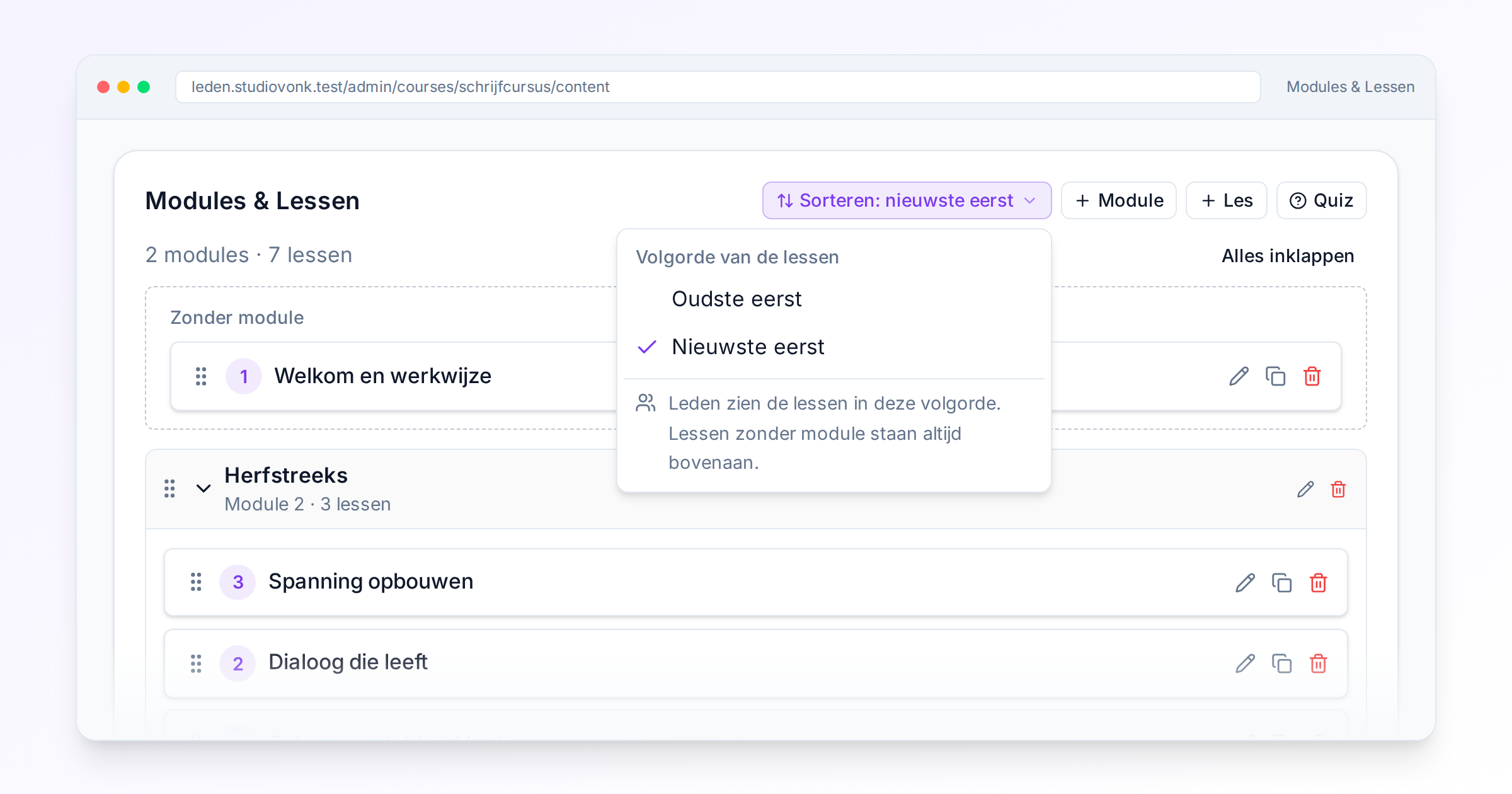Image resolution: width=1512 pixels, height=794 pixels.
Task: Grab drag handle of Dialoog die leeft
Action: click(196, 664)
